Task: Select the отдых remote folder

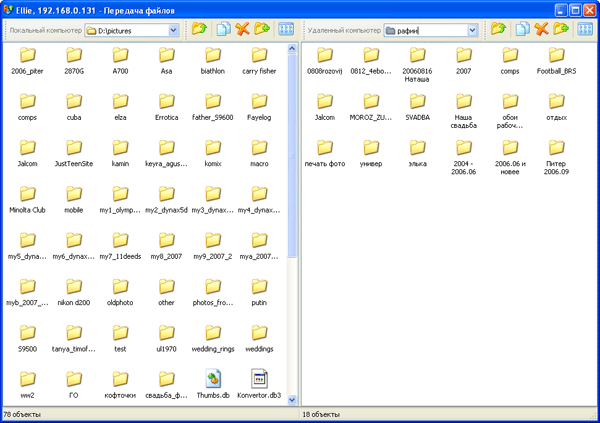Action: 556,107
